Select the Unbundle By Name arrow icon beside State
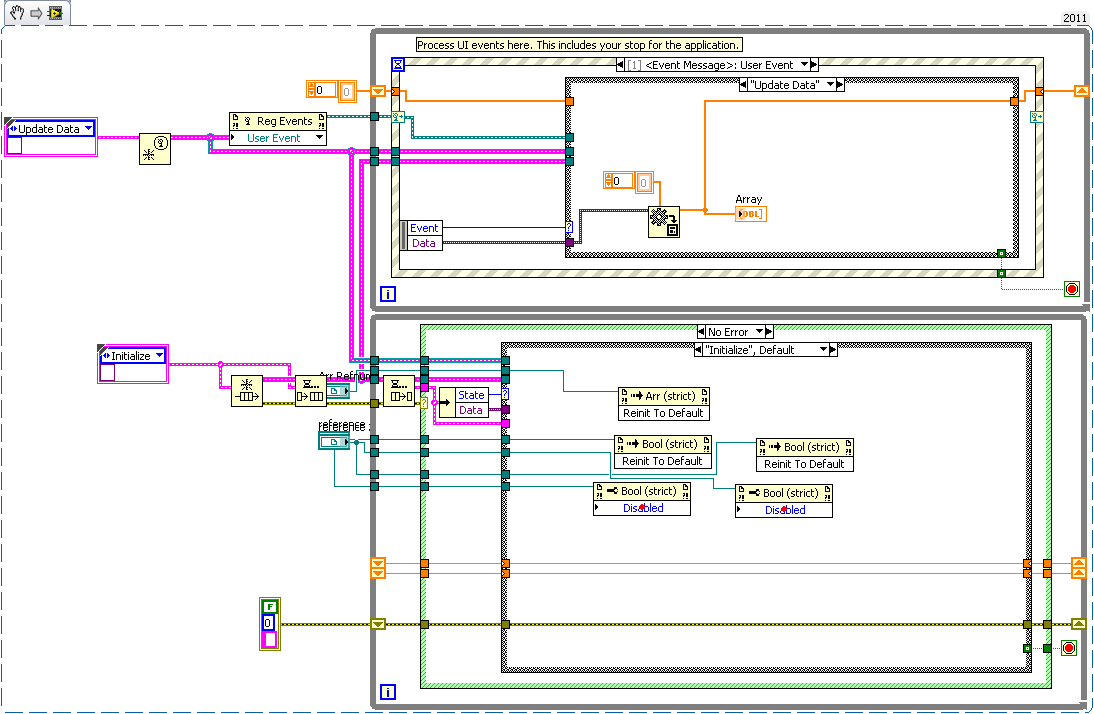 click(x=447, y=403)
